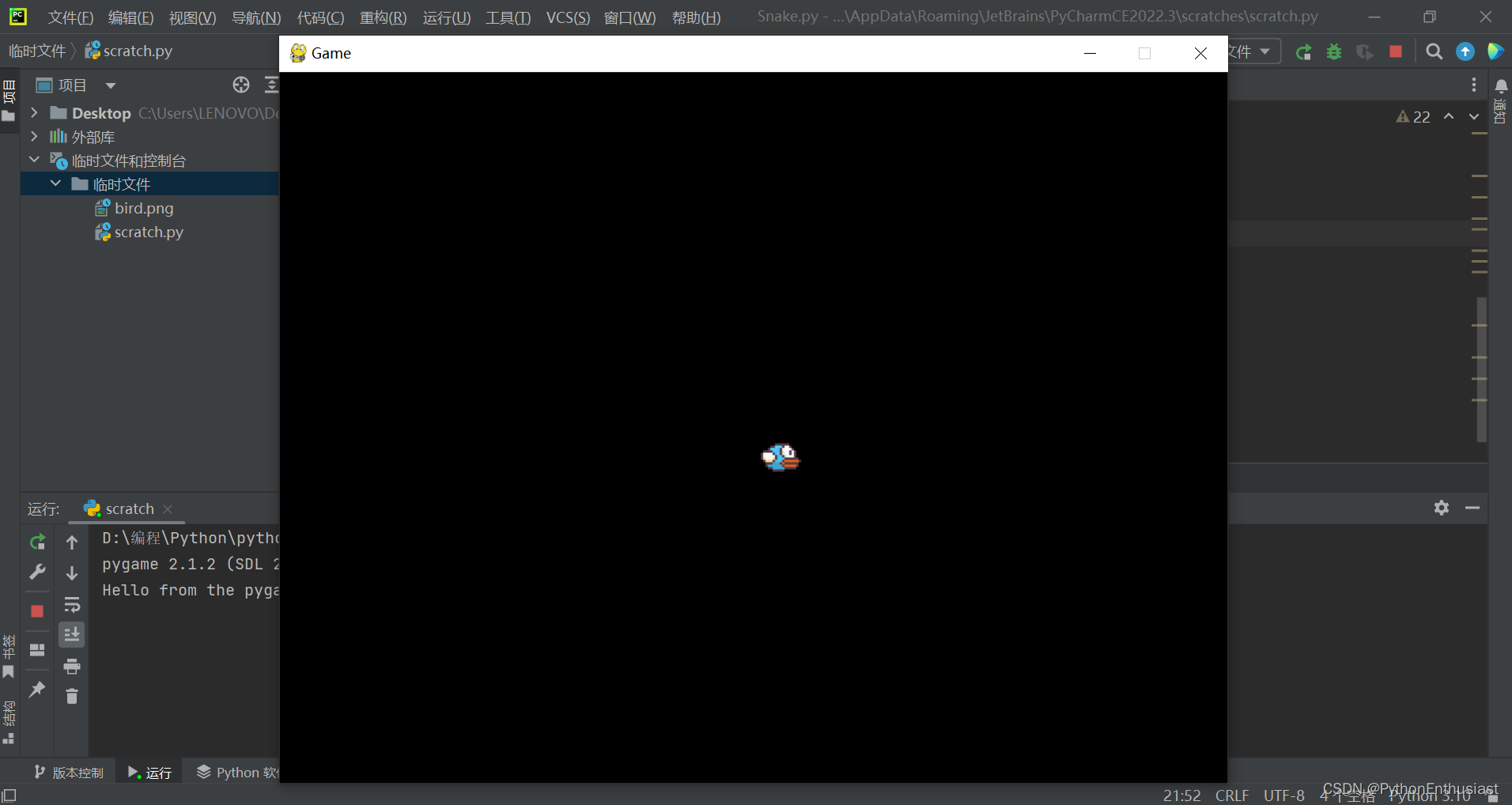Click the previous problem up arrow
This screenshot has width=1512, height=805.
(x=1449, y=116)
